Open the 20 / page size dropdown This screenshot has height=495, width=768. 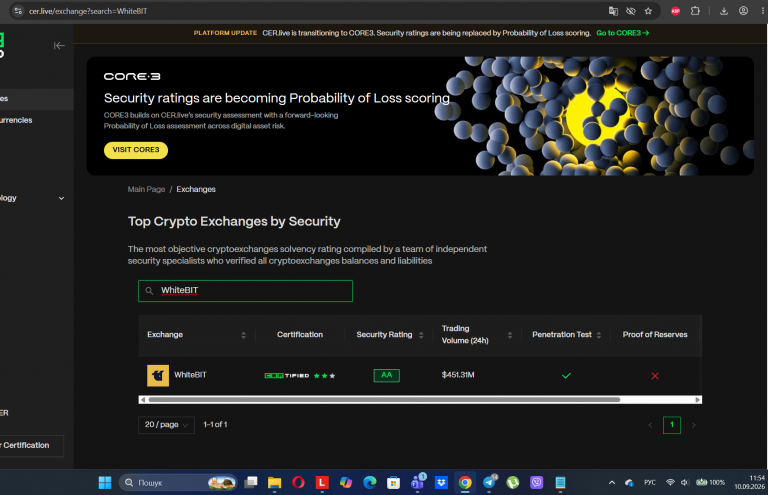[166, 425]
